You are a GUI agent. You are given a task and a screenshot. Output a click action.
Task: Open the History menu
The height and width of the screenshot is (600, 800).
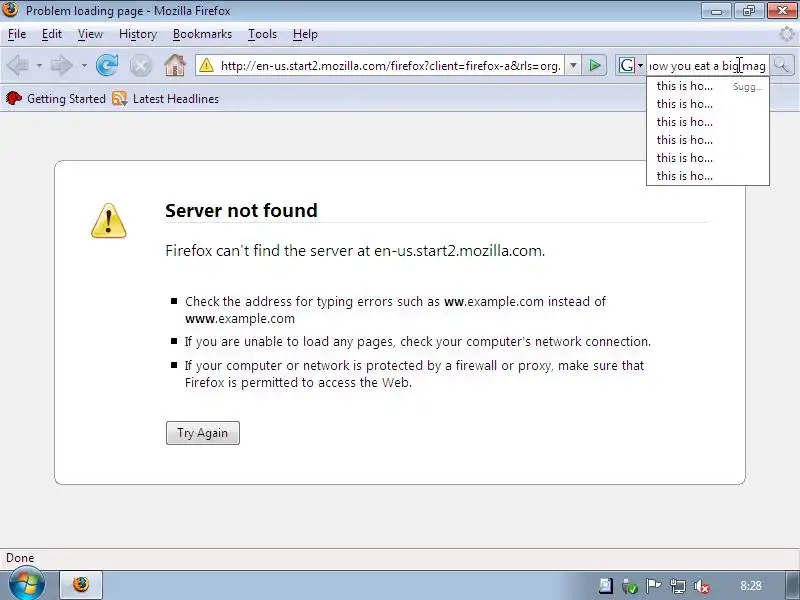(138, 34)
